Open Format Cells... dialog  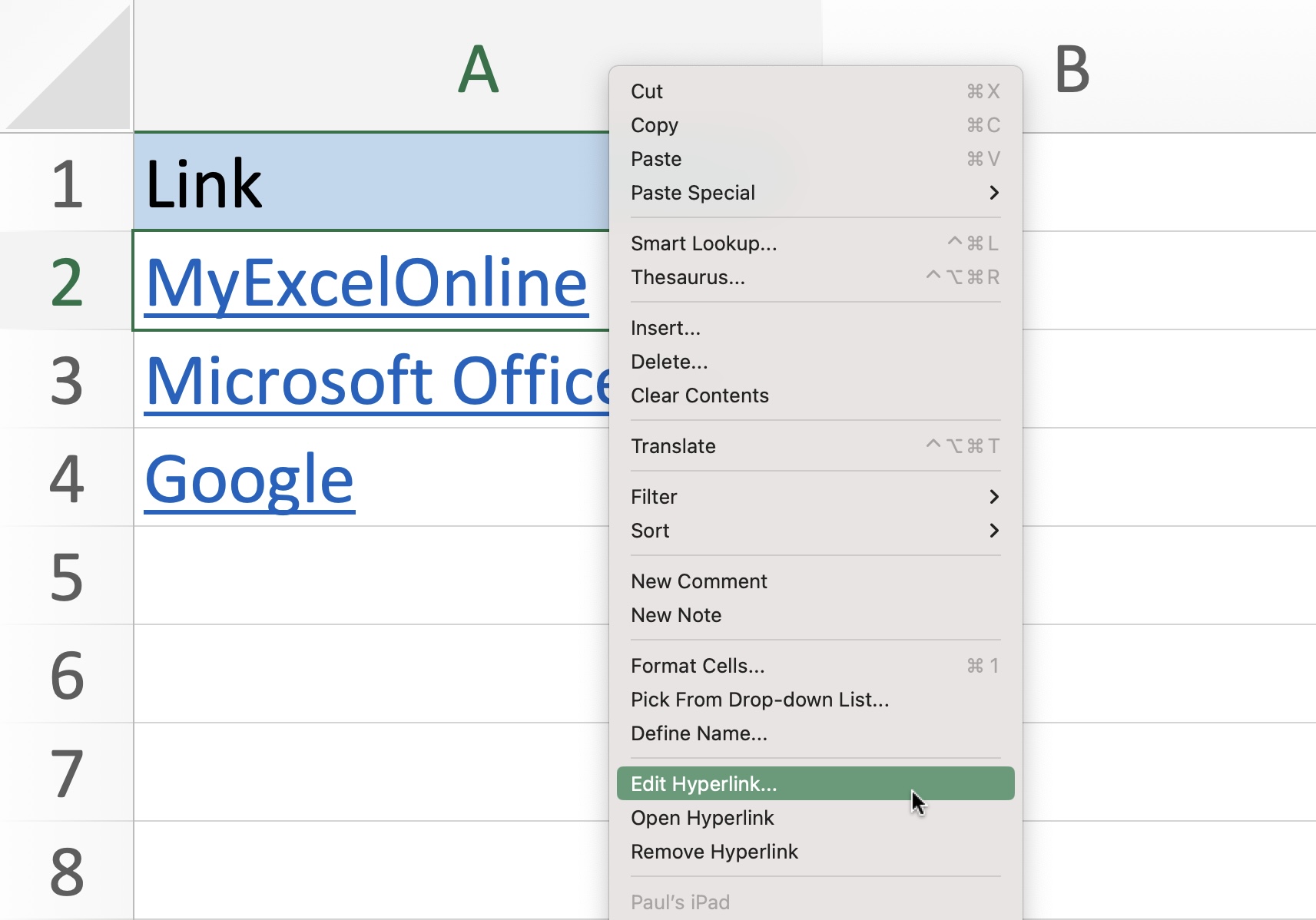815,666
